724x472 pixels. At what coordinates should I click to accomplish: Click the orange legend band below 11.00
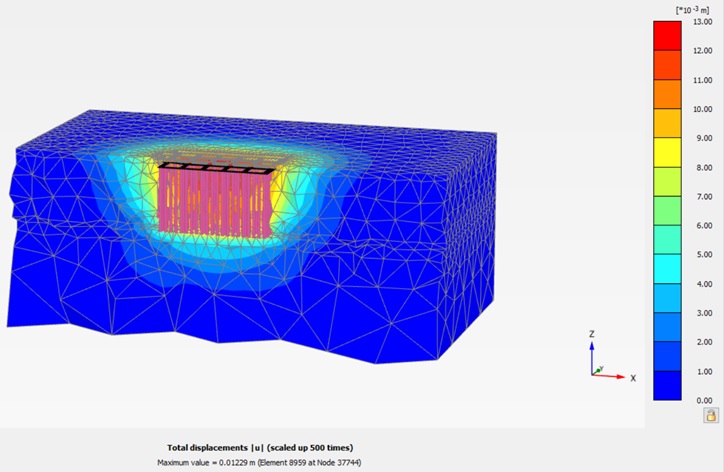[666, 94]
